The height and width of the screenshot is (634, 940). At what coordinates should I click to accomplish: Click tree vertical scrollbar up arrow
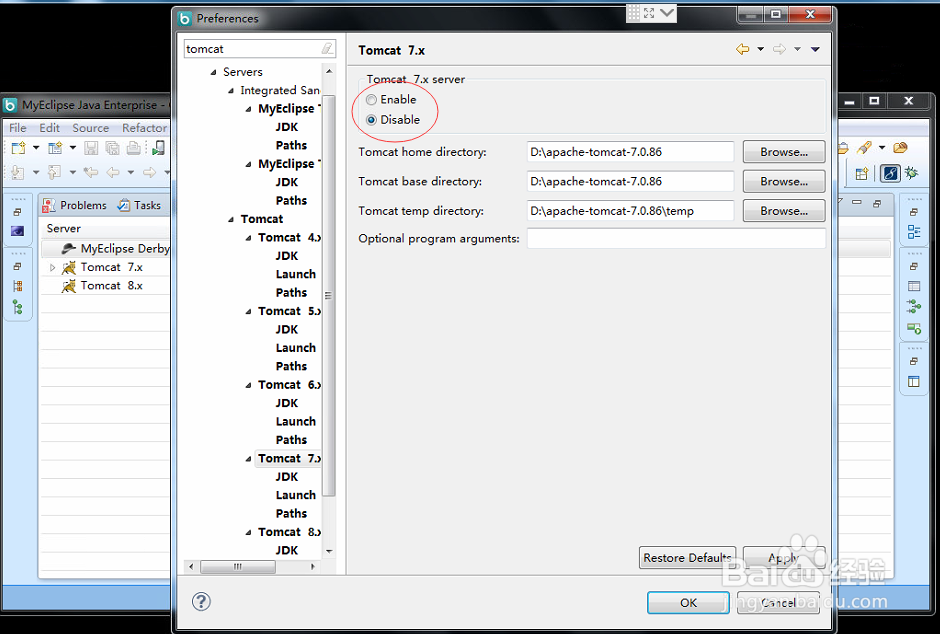(x=329, y=71)
